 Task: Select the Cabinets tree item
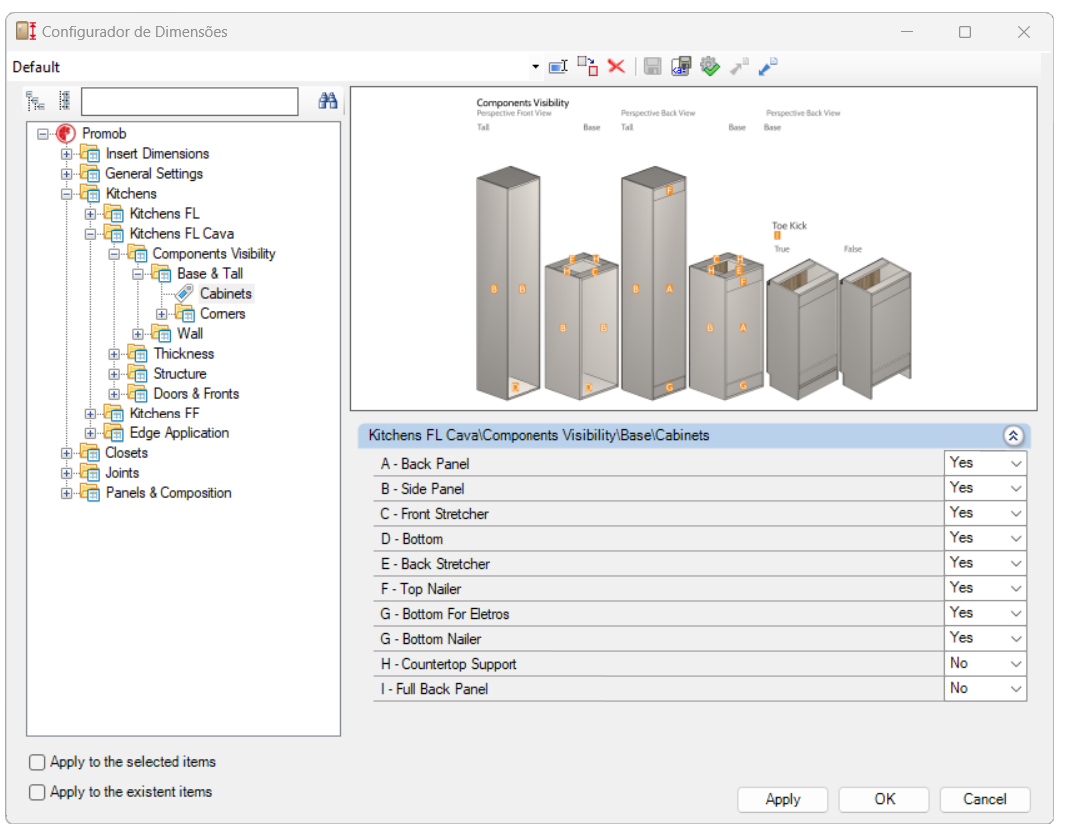(x=226, y=293)
